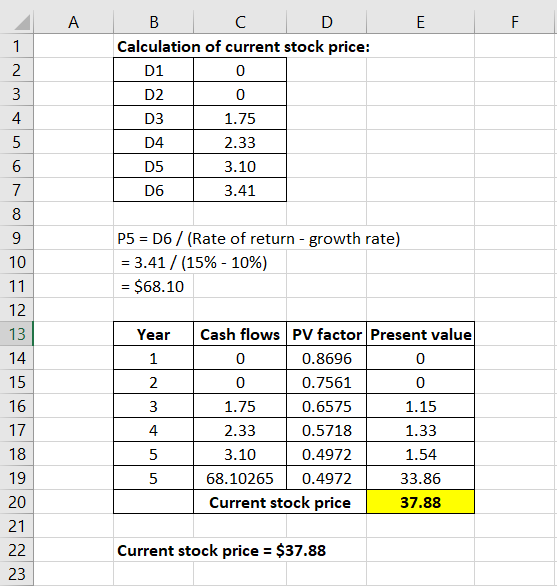Screen dimensions: 557x586
Task: Select column B header
Action: pyautogui.click(x=154, y=22)
